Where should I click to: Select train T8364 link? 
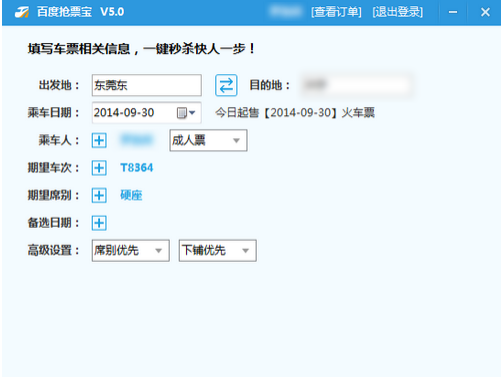click(x=137, y=168)
